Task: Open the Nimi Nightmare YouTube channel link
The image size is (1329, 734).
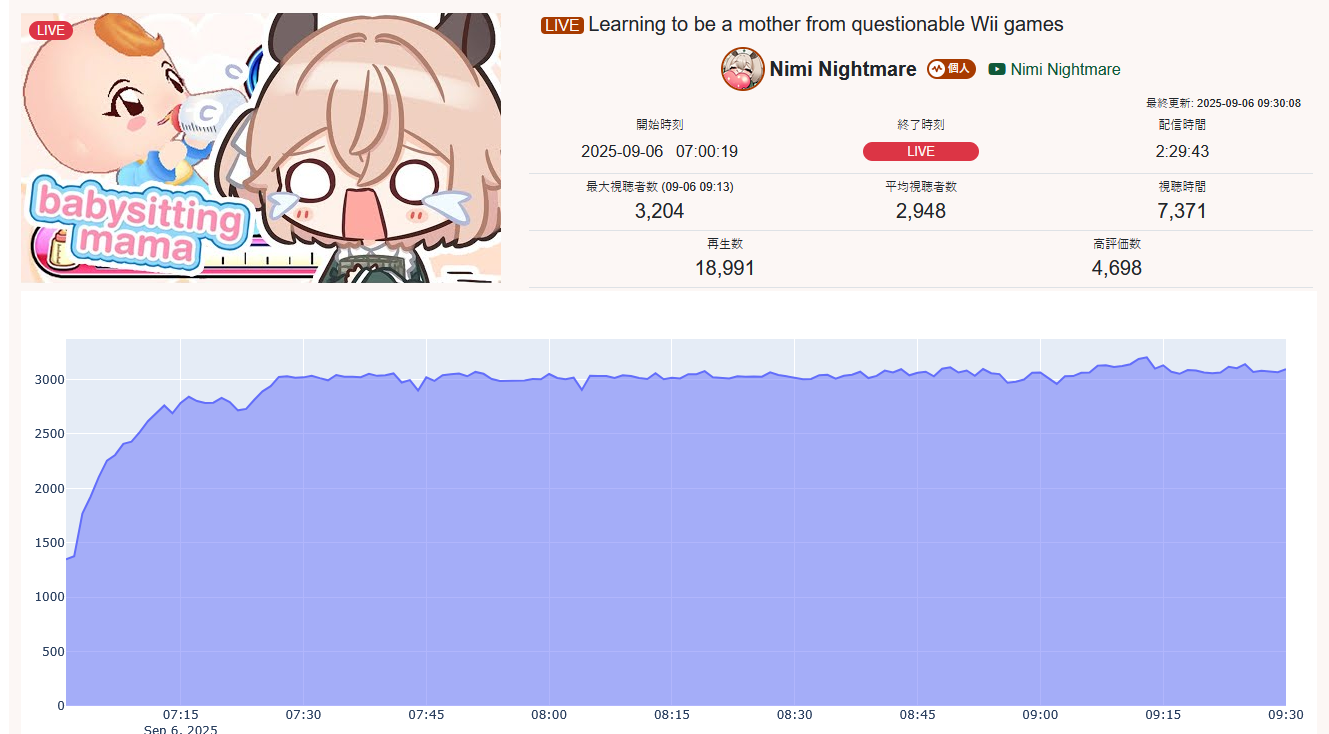Action: point(1065,69)
